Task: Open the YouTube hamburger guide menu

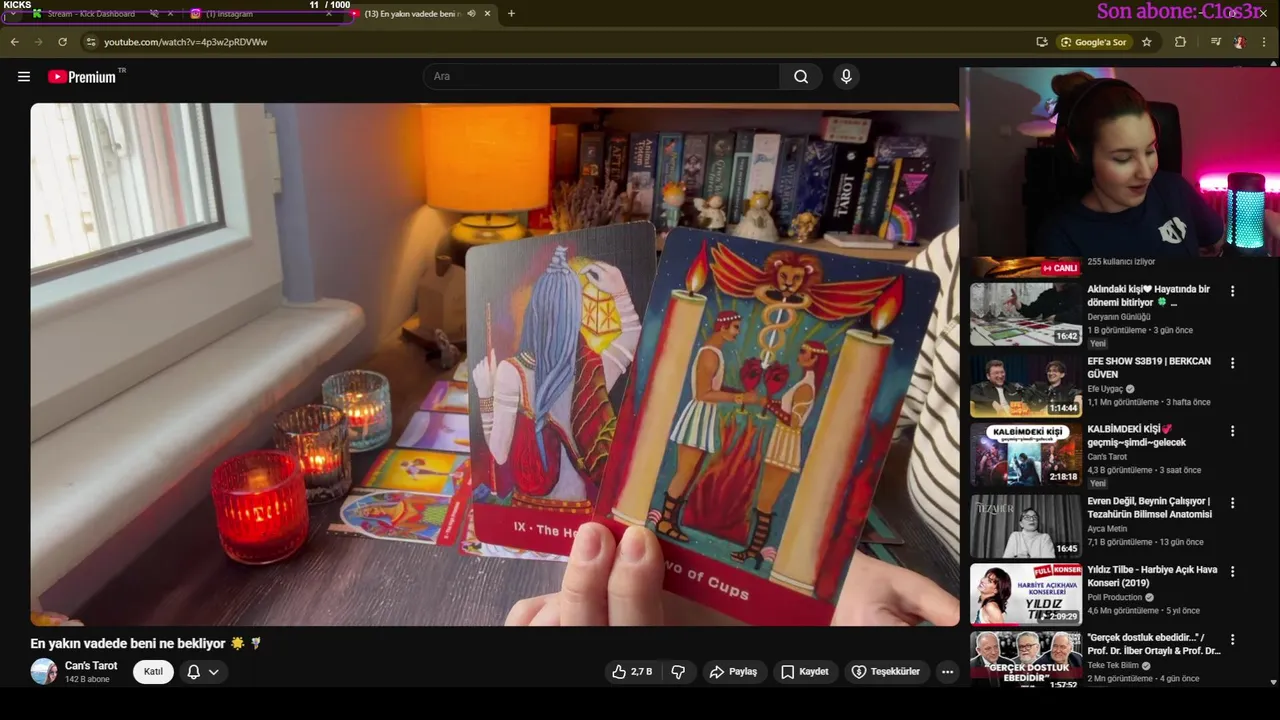Action: click(24, 76)
